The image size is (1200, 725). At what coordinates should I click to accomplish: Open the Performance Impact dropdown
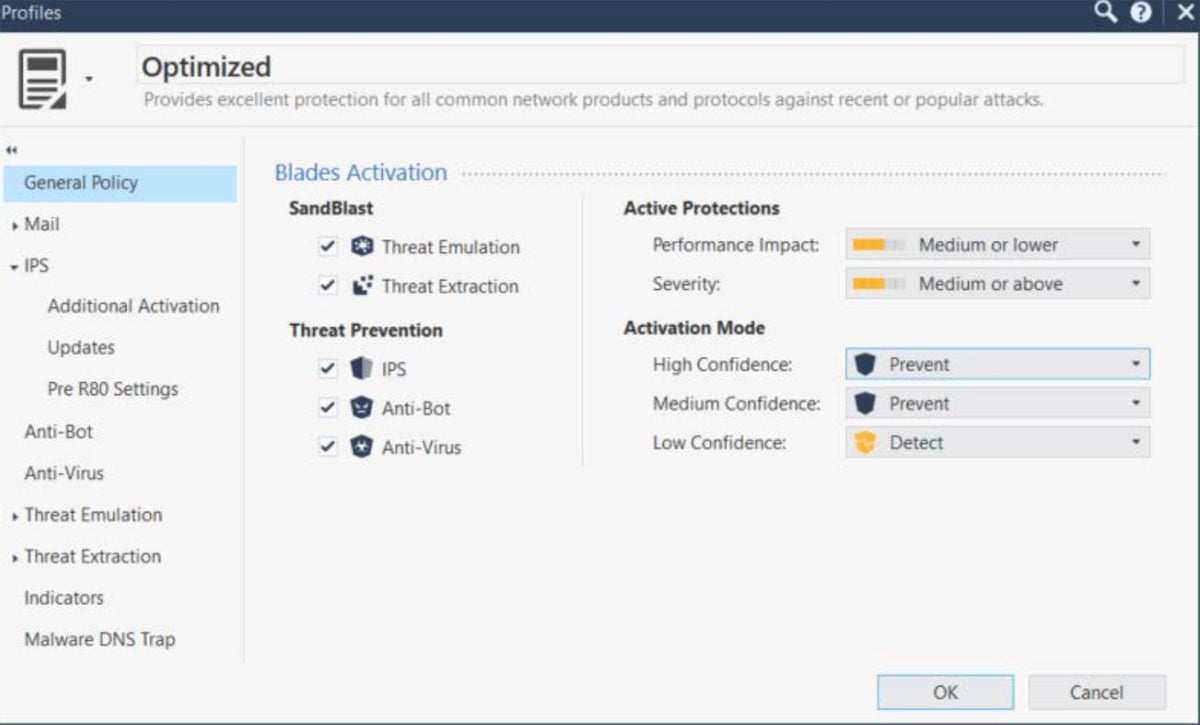tap(997, 245)
